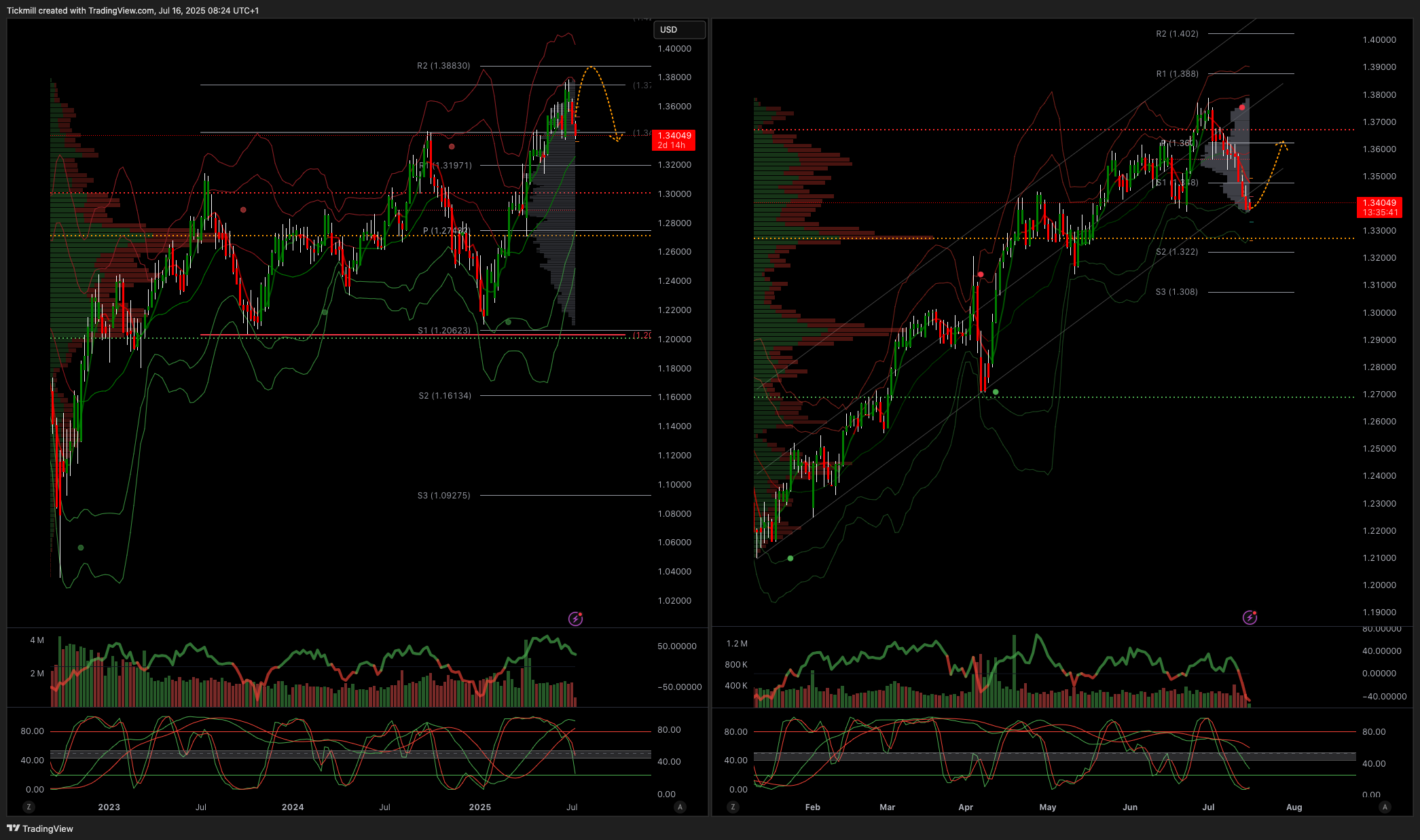The height and width of the screenshot is (840, 1420).
Task: Click the R1 (1.388) pivot label
Action: click(1178, 74)
